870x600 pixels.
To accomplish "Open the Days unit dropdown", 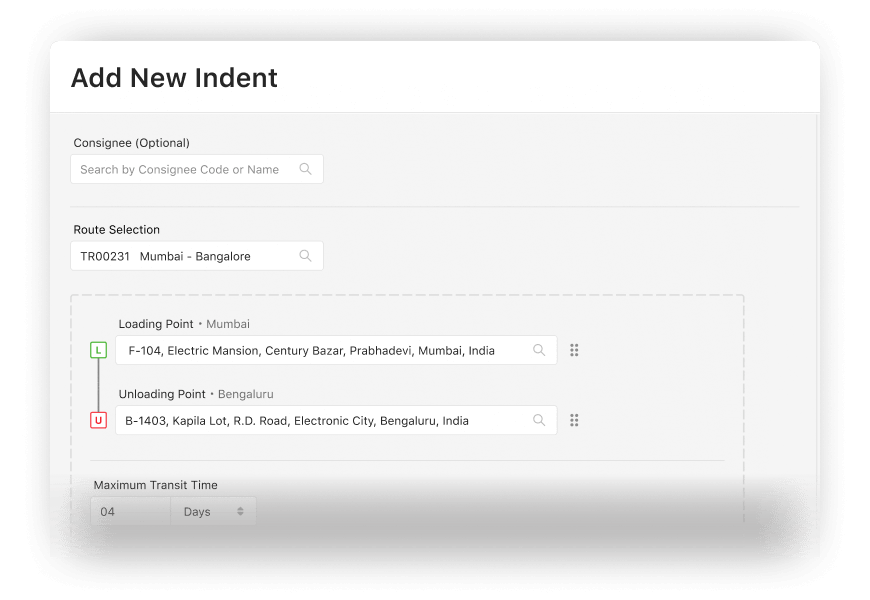I will click(x=214, y=511).
